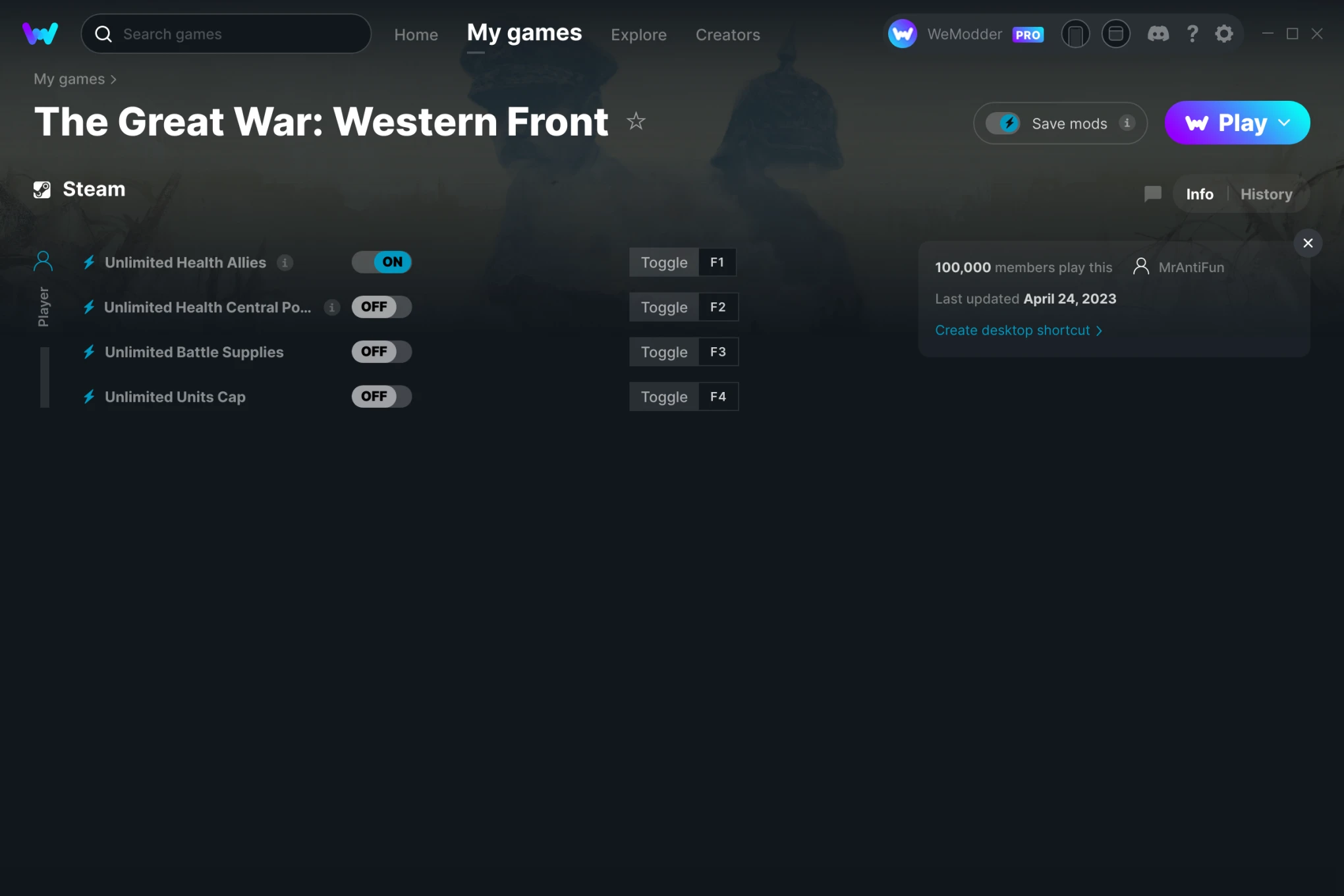Click the info icon on Save mods
The image size is (1344, 896).
tap(1127, 123)
